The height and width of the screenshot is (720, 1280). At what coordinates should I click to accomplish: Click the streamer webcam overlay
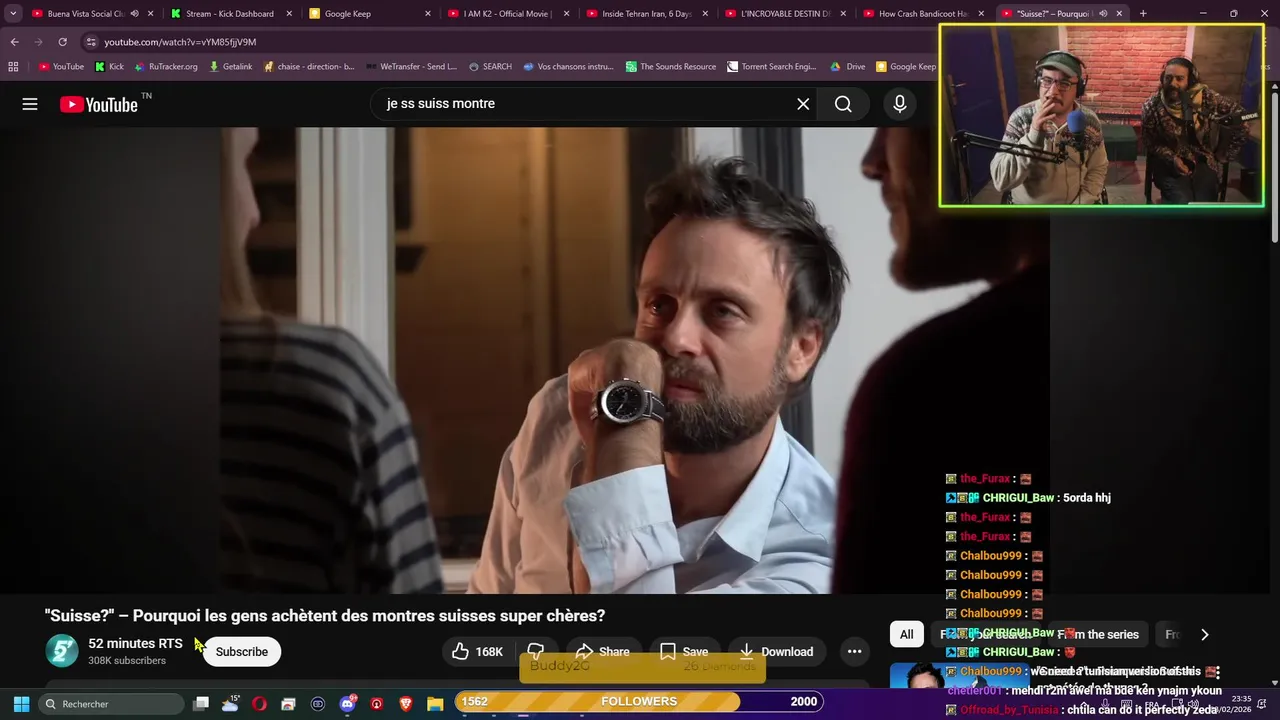pyautogui.click(x=1101, y=115)
